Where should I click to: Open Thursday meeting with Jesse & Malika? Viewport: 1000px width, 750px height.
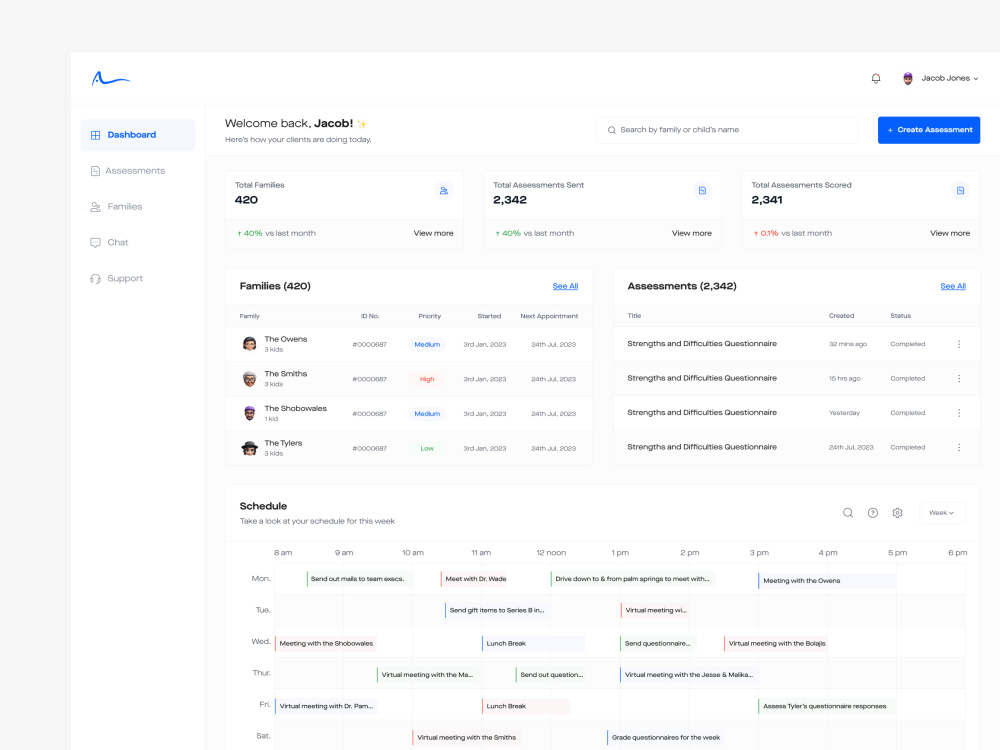(x=689, y=675)
